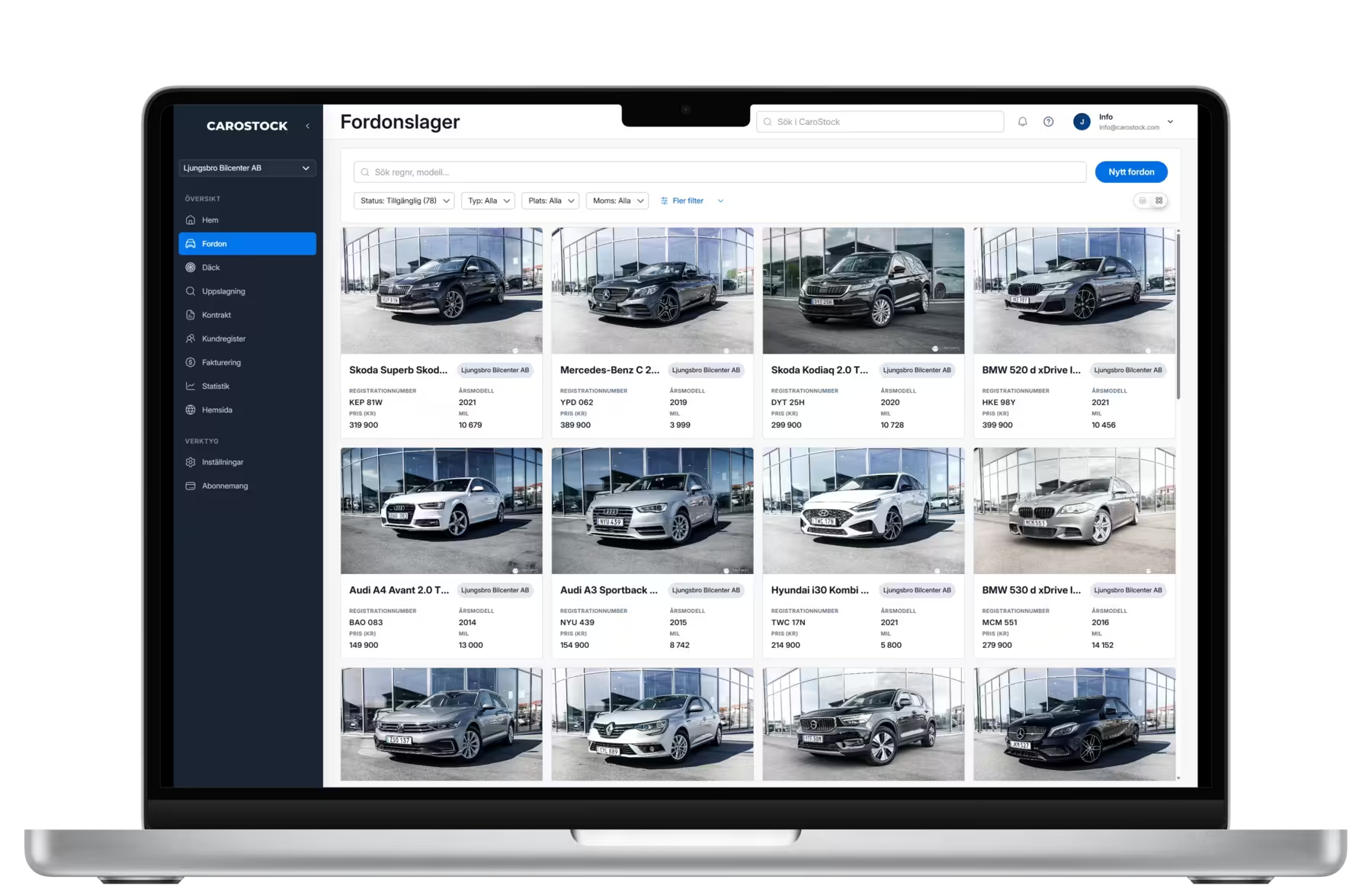
Task: Click registration number BAO 083
Action: [x=366, y=623]
